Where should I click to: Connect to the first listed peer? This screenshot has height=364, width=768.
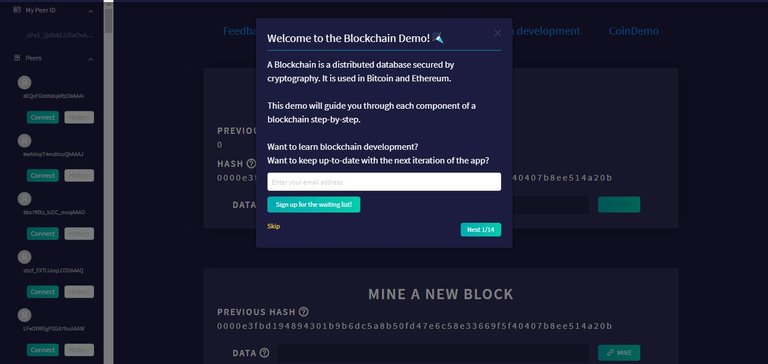pos(43,118)
